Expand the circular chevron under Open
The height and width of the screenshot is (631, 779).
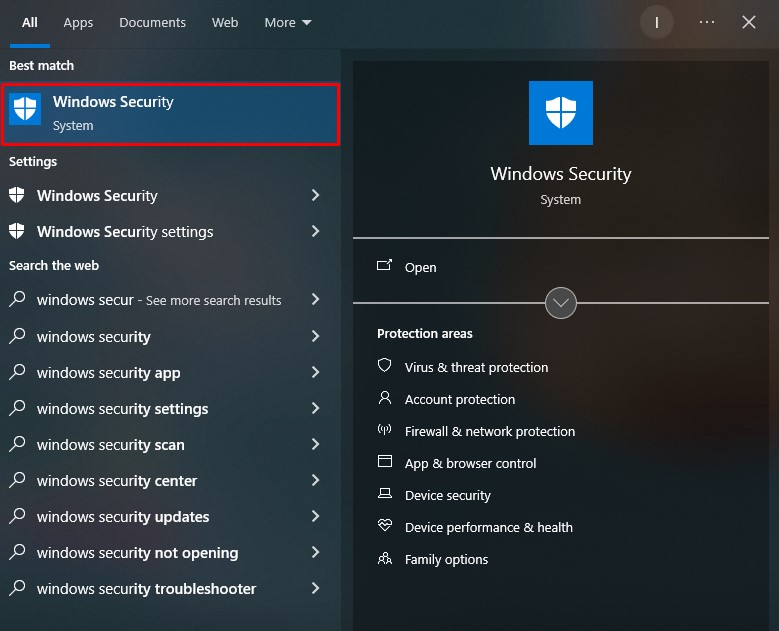point(560,303)
